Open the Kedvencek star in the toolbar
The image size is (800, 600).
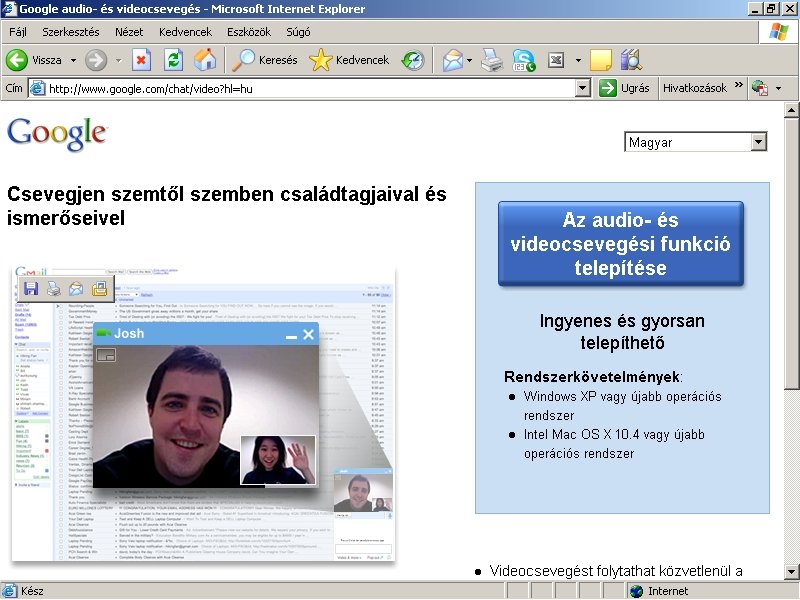click(349, 60)
